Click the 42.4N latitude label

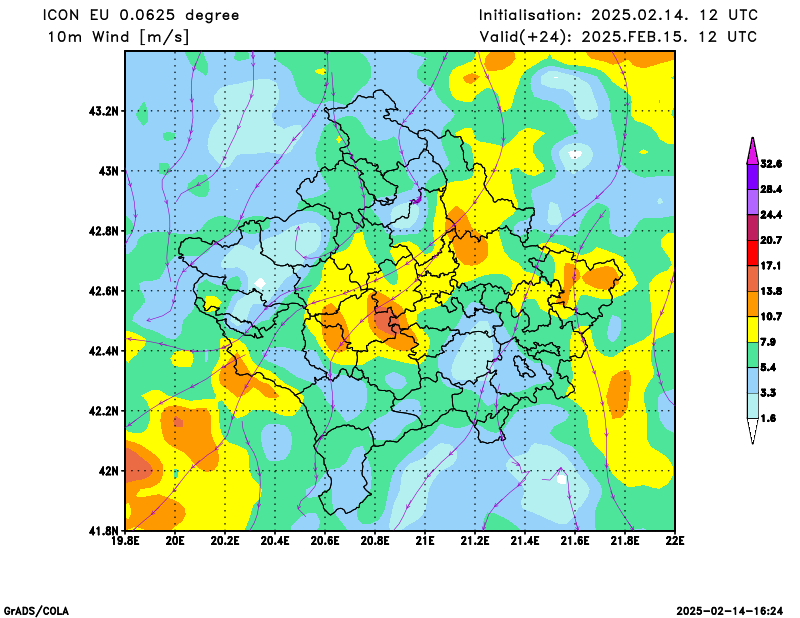[x=104, y=351]
